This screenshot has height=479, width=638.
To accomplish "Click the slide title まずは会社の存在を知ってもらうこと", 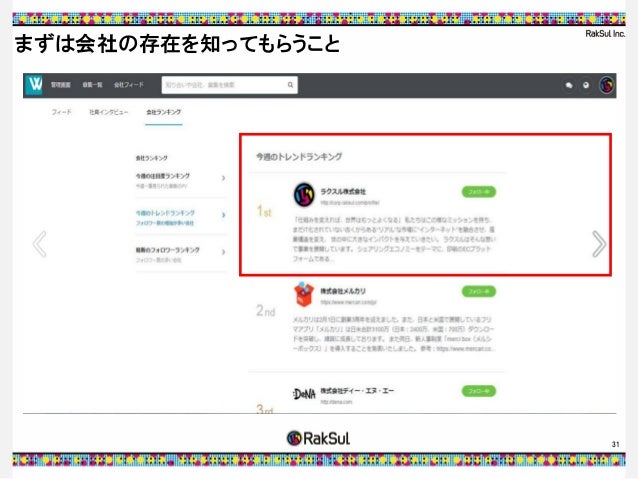I will click(177, 43).
